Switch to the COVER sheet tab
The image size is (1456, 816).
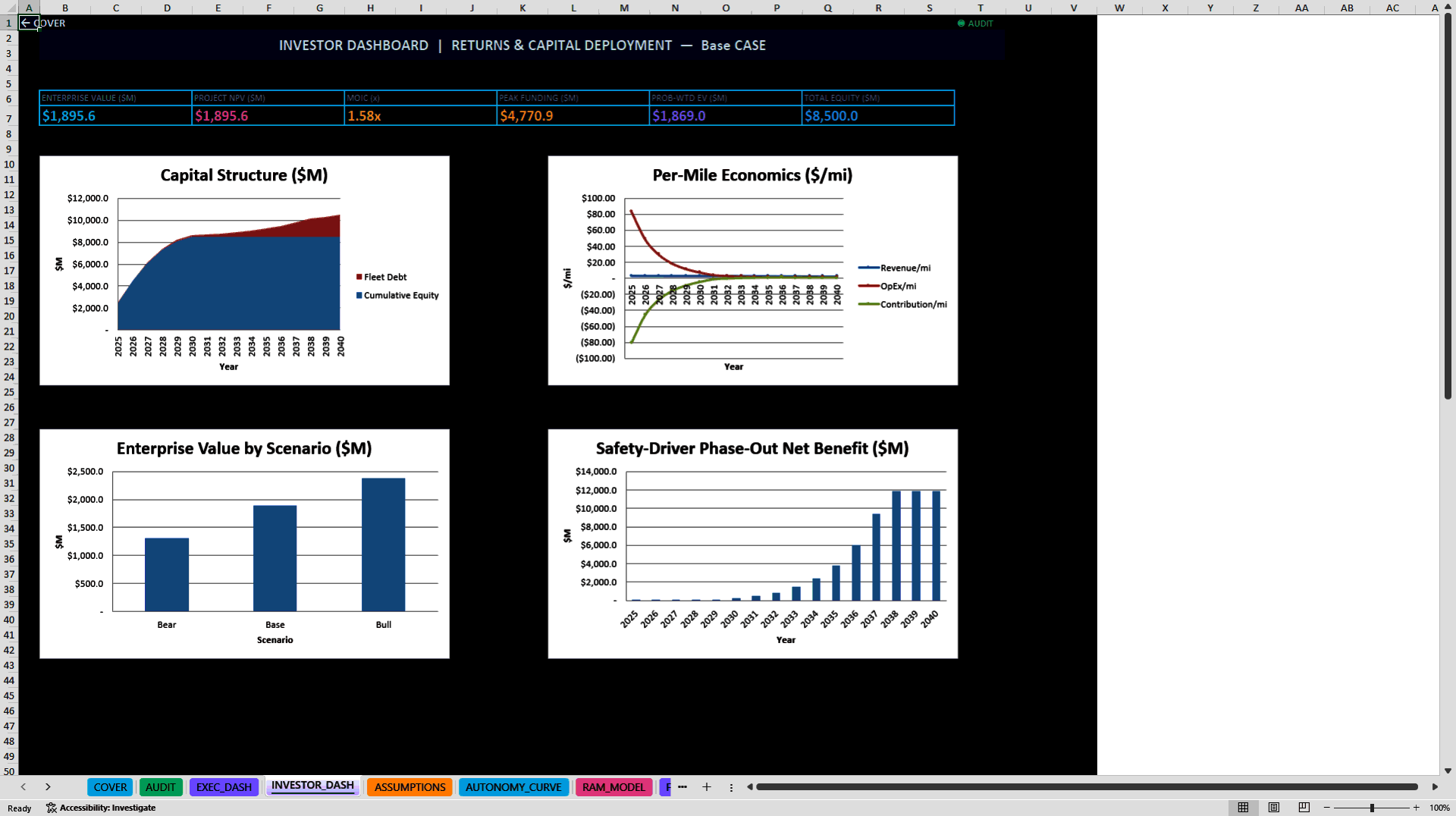point(110,787)
